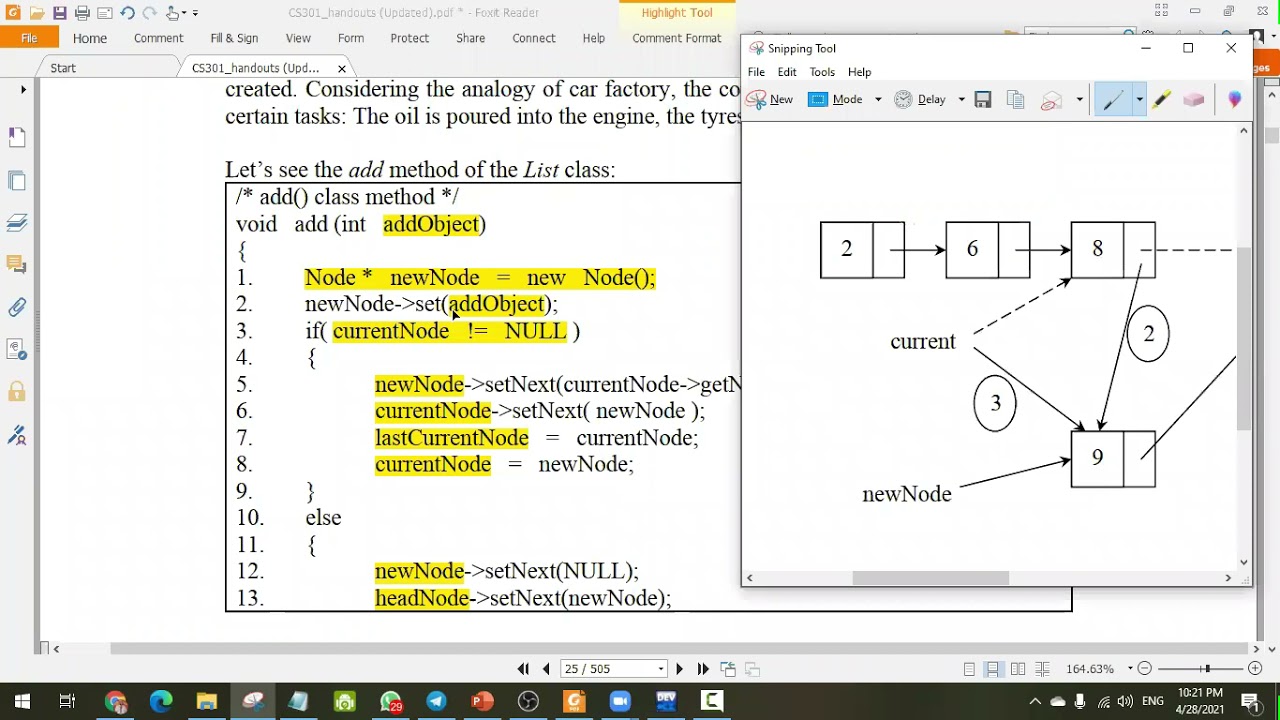Select the Eraser tool in Snipping Tool
Image resolution: width=1280 pixels, height=720 pixels.
[1193, 99]
